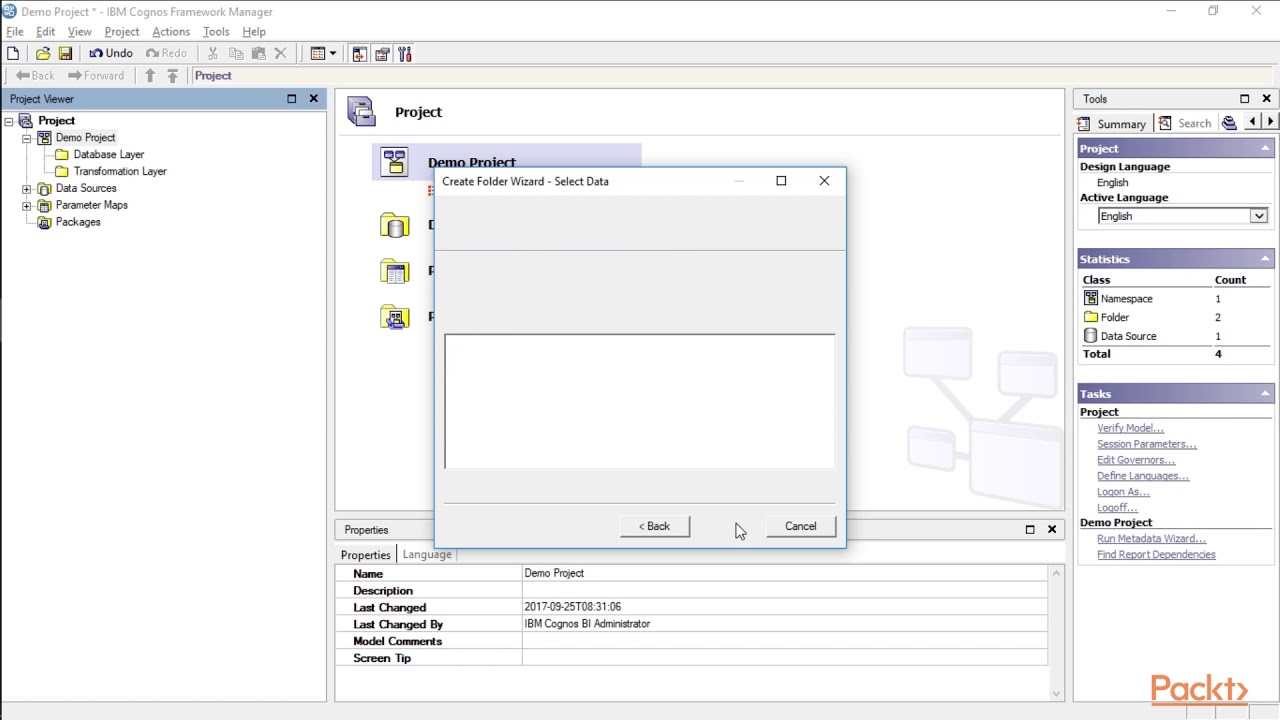
Task: Click the Back button in wizard
Action: (655, 526)
